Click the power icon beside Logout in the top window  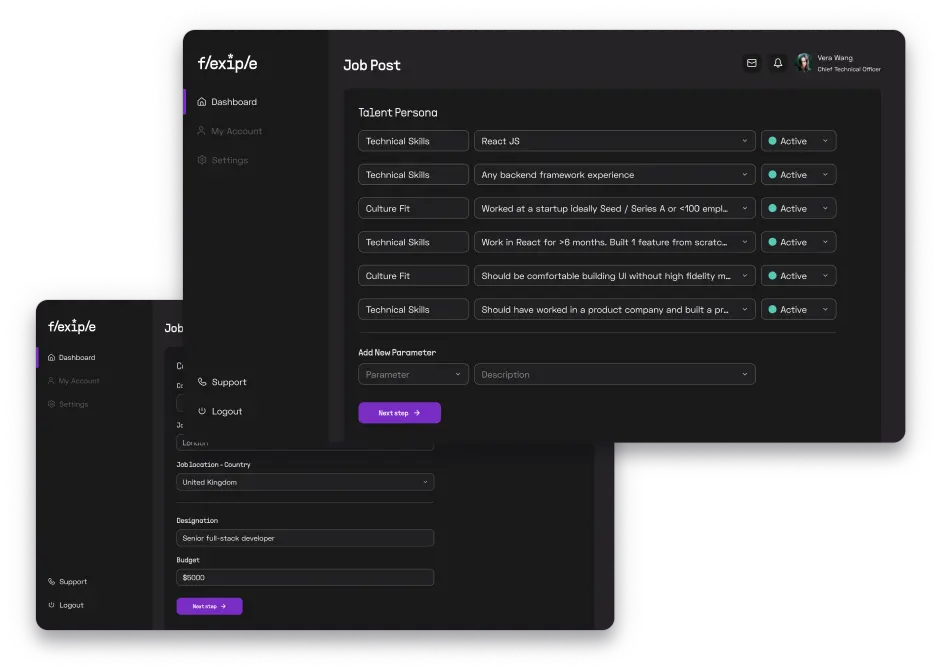tap(202, 411)
